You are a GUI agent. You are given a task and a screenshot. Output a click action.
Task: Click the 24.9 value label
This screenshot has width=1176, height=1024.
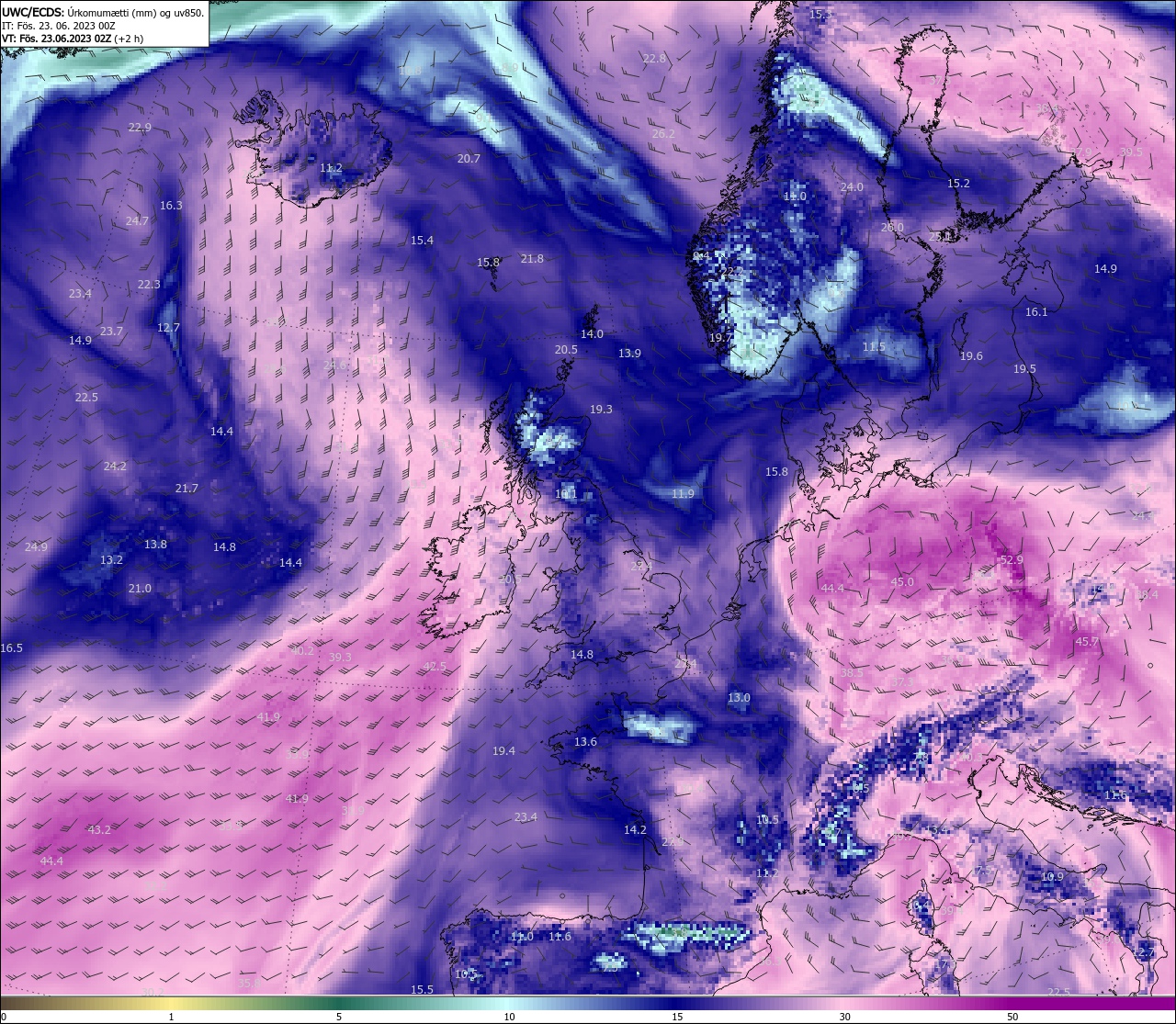pos(36,547)
